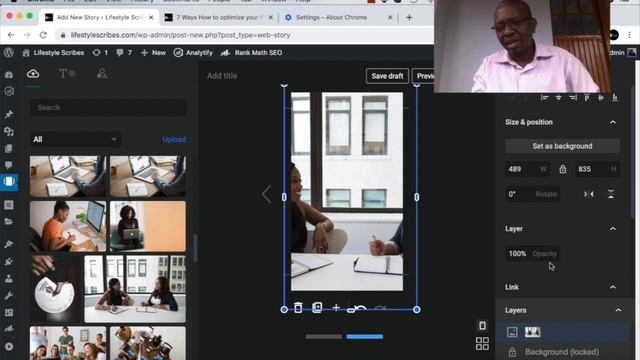Click the Save draft button
Screen dimensions: 640x360
pyautogui.click(x=387, y=76)
